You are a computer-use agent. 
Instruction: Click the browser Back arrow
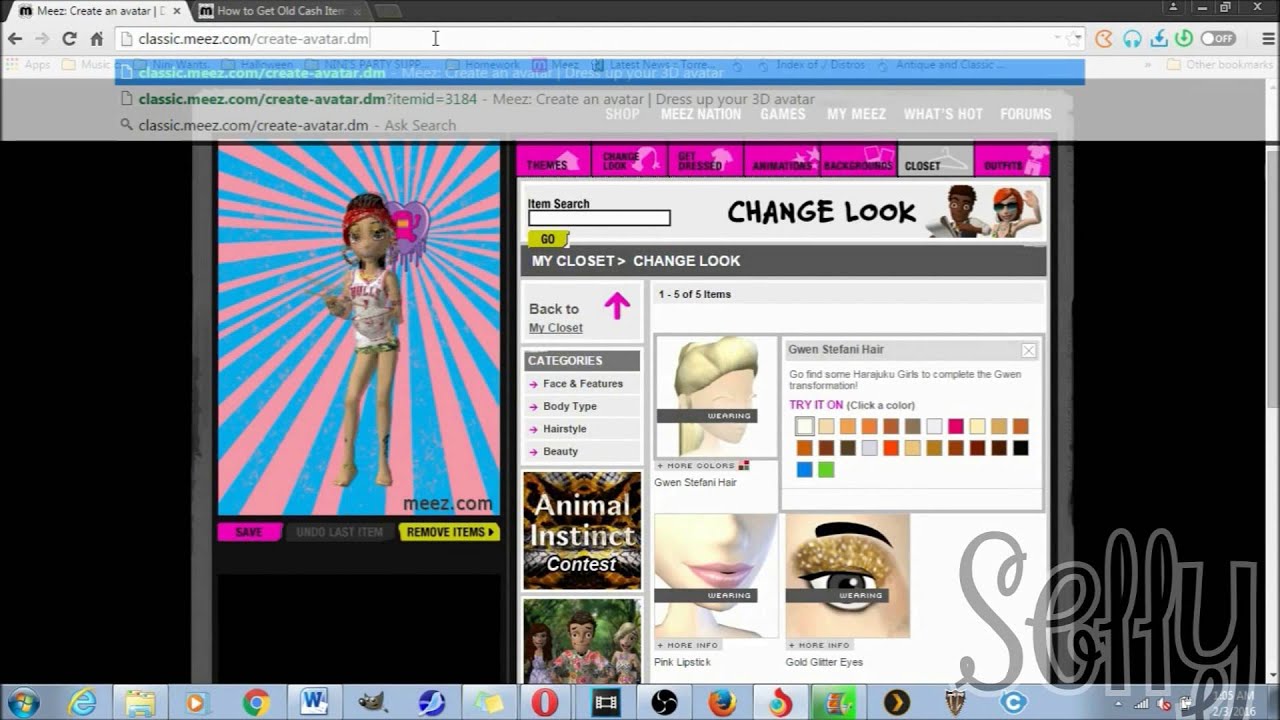15,39
